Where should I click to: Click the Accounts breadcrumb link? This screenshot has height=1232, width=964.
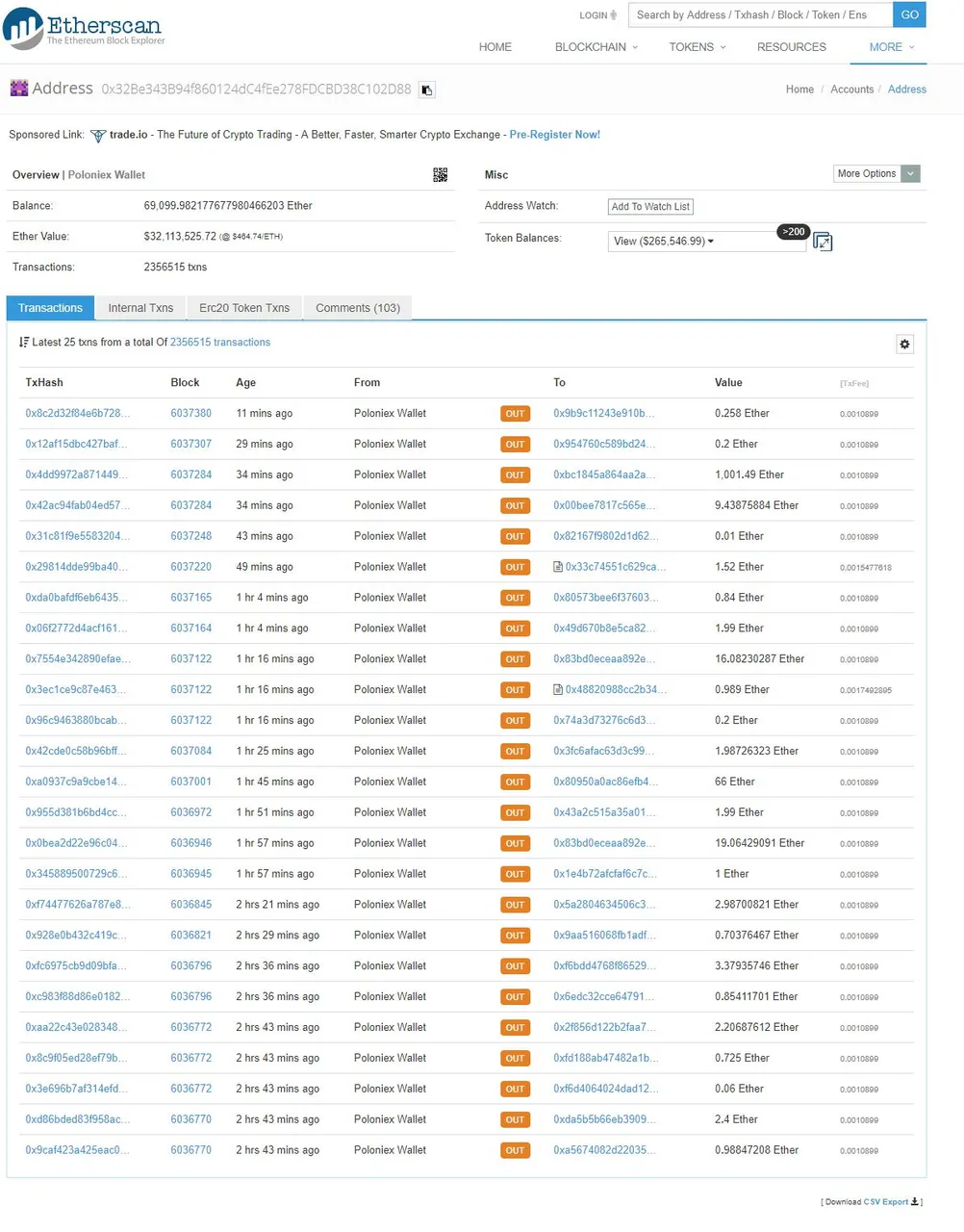pyautogui.click(x=852, y=90)
